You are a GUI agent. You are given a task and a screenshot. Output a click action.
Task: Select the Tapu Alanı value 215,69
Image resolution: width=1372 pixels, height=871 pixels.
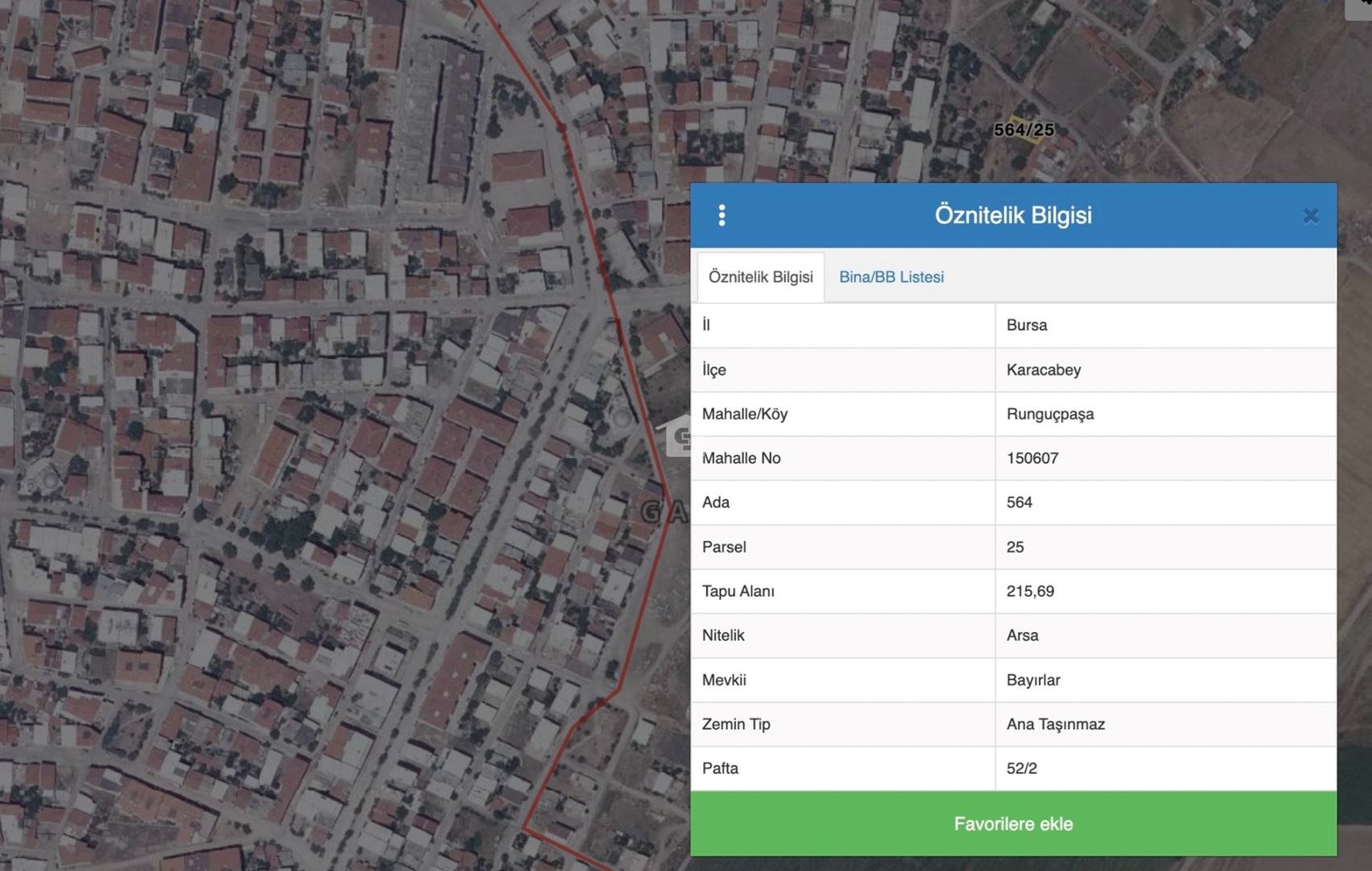1029,591
